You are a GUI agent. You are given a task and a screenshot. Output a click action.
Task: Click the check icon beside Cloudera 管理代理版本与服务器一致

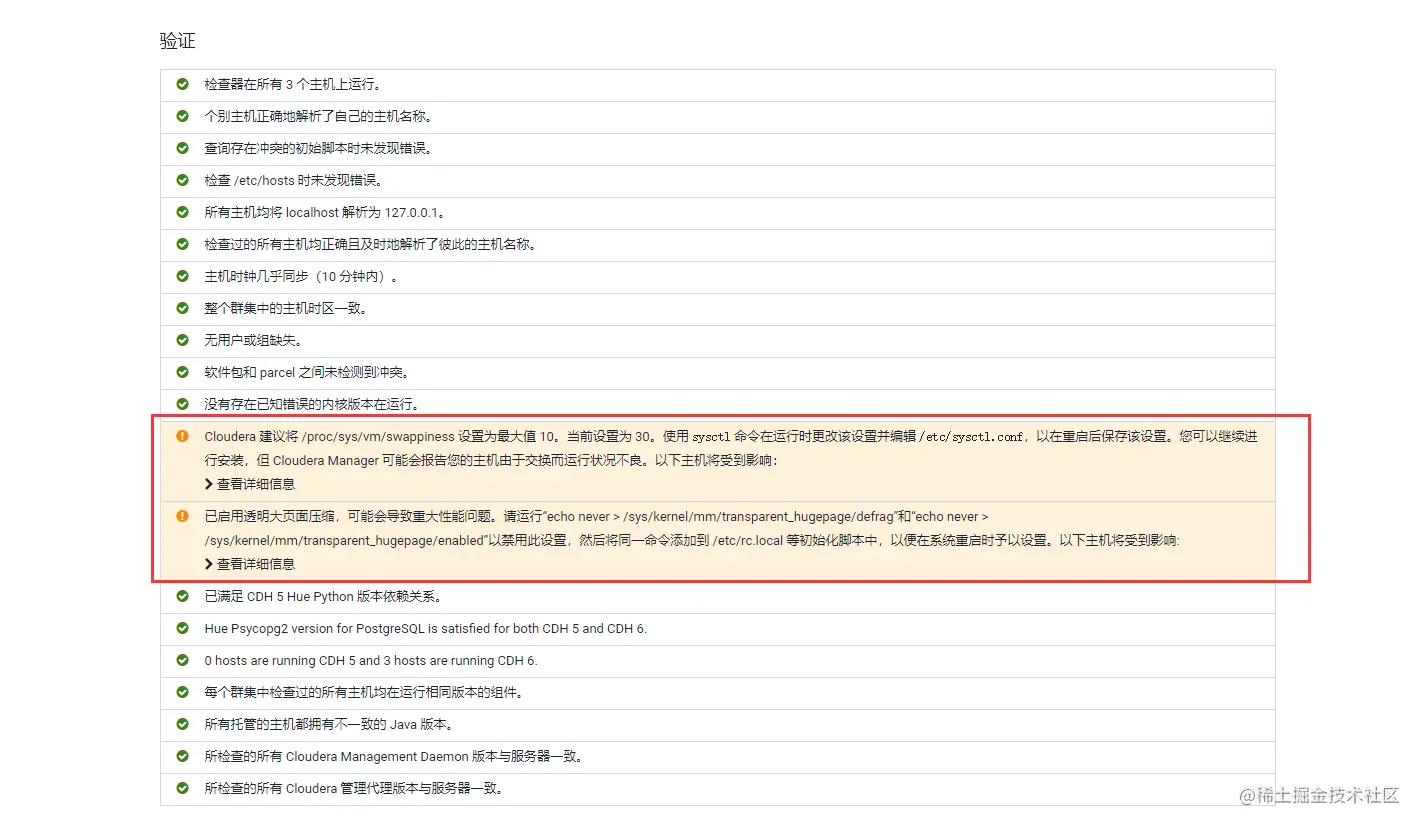tap(182, 789)
